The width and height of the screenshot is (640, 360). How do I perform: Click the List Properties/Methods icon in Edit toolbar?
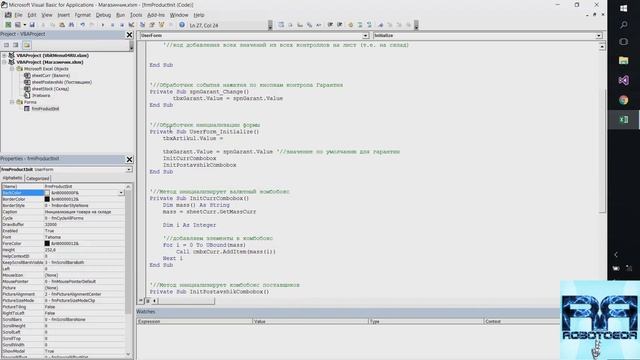tap(281, 25)
